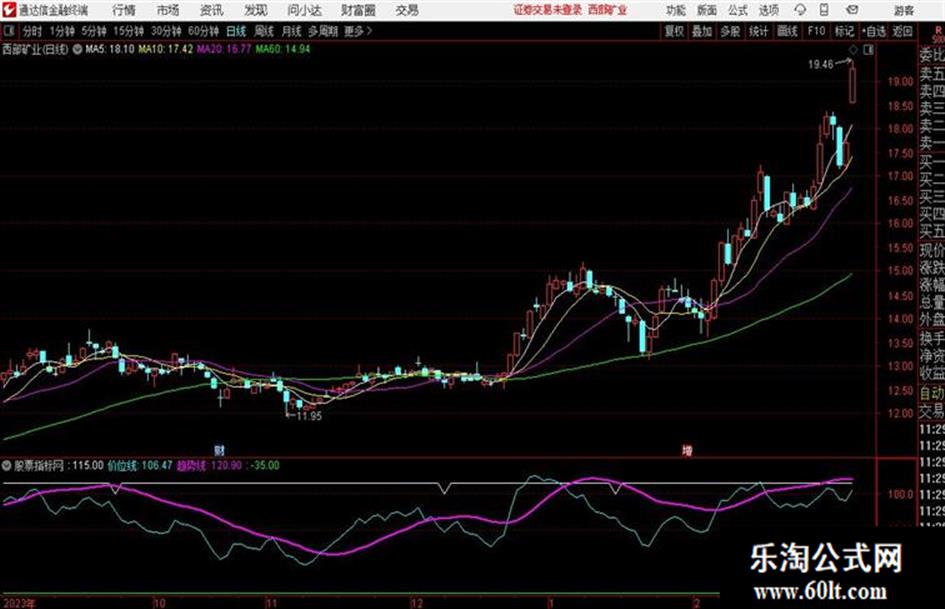
Task: Open the 版面 menu
Action: tap(707, 10)
